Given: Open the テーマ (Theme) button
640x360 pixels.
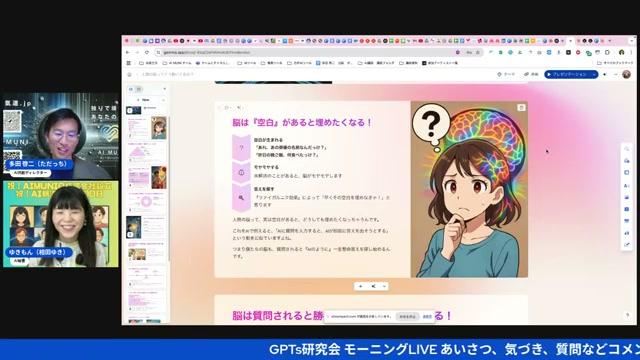Looking at the screenshot, I should 506,74.
